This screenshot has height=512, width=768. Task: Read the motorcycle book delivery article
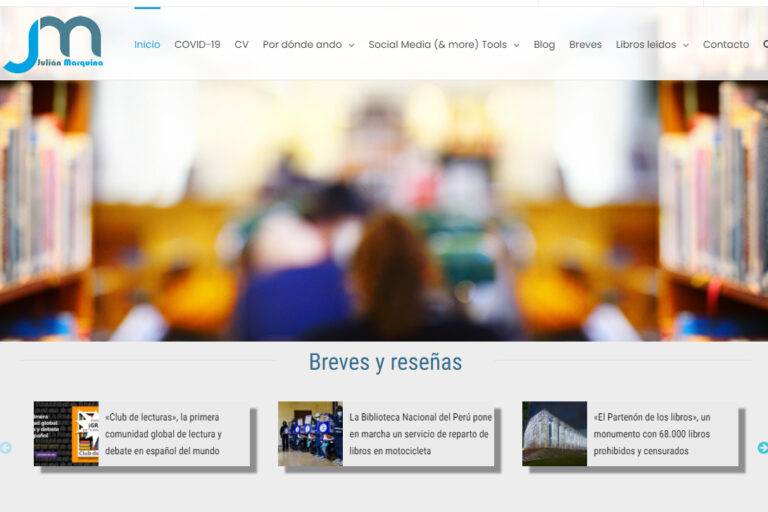(419, 434)
